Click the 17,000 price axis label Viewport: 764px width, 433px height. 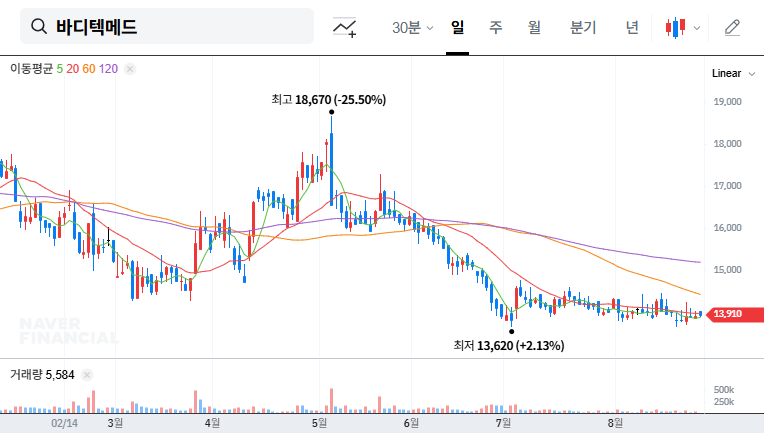coord(727,186)
